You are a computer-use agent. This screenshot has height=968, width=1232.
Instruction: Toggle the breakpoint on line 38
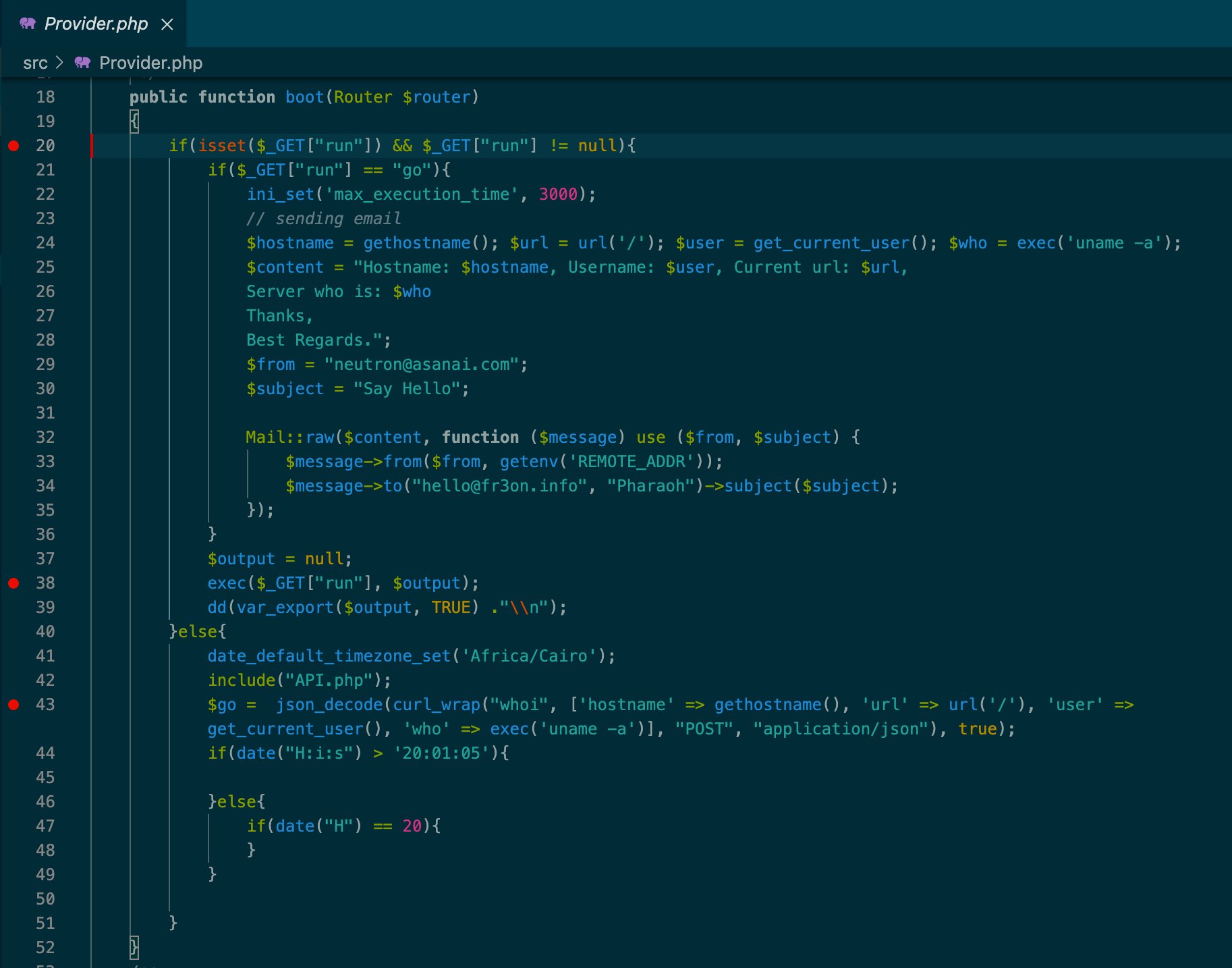13,583
